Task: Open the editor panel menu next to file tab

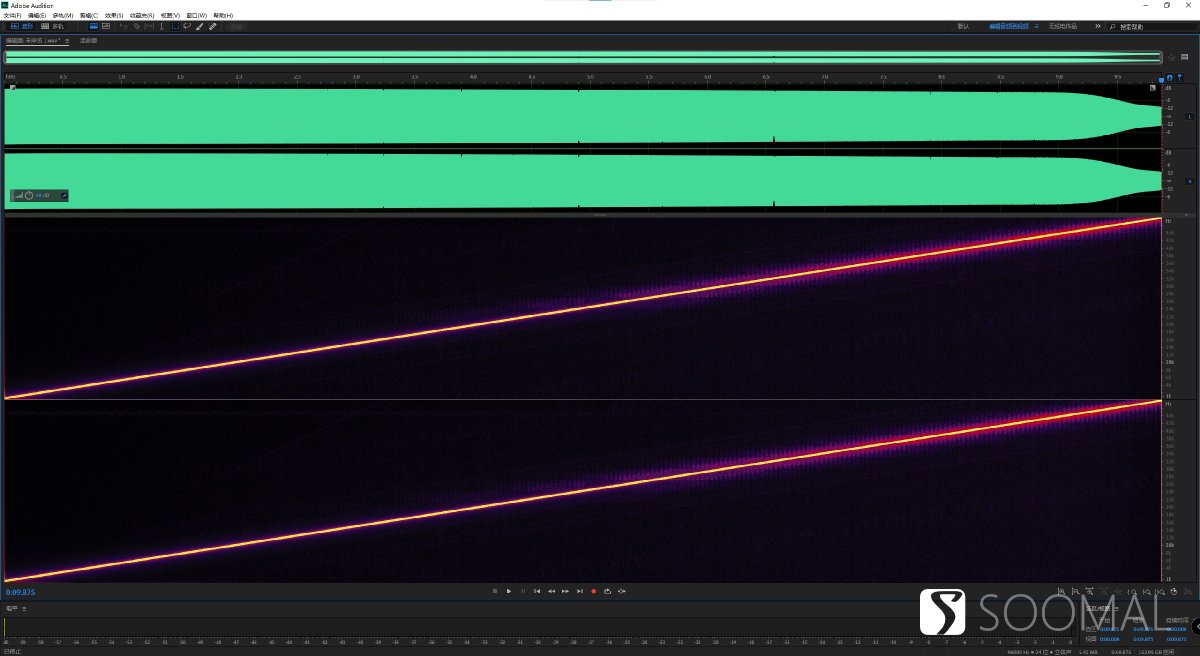Action: [x=67, y=41]
